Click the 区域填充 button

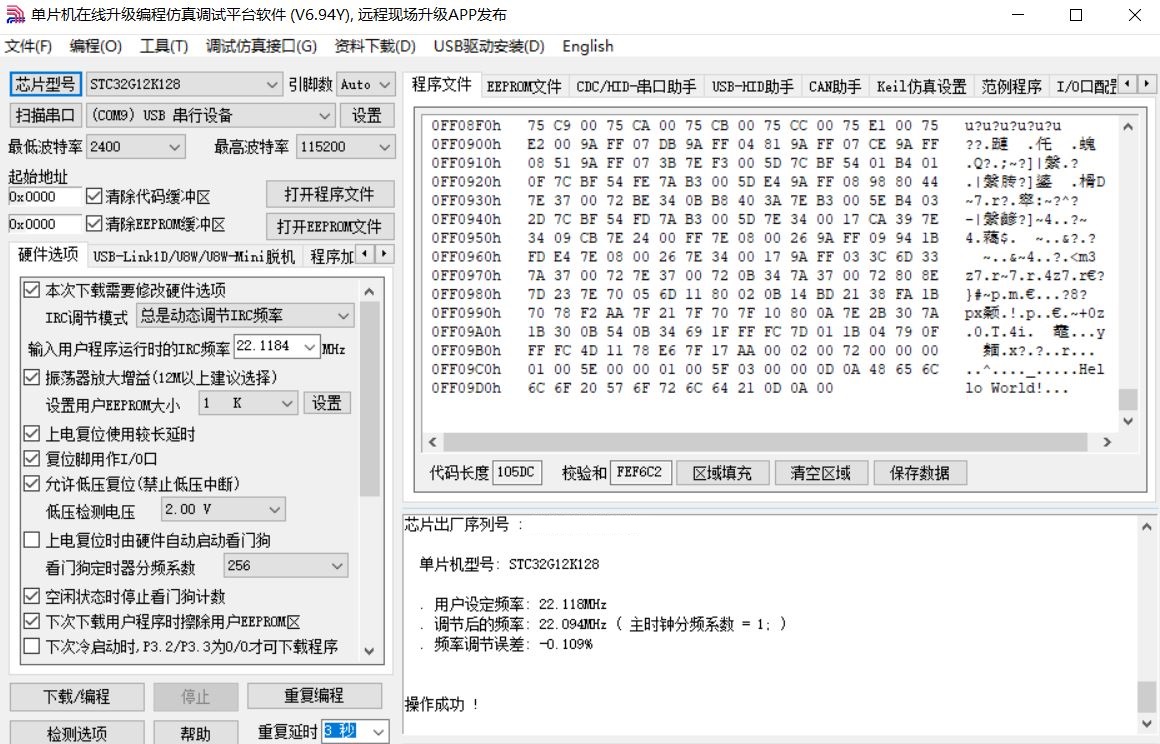point(722,473)
